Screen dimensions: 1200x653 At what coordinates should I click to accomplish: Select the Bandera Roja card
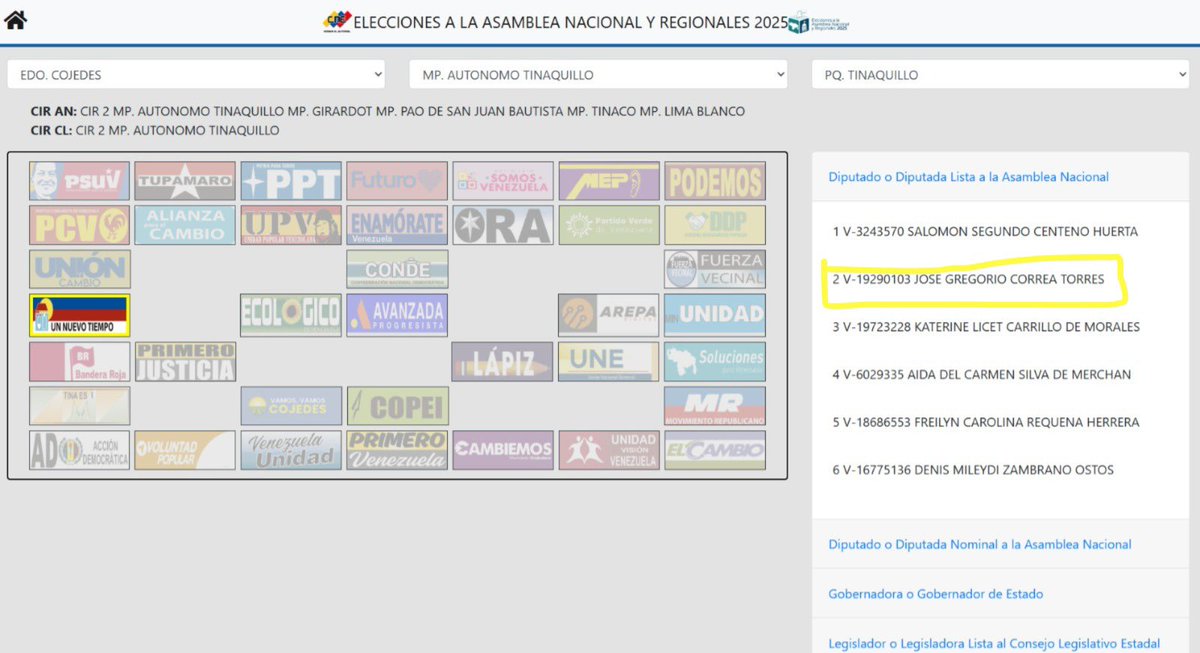pyautogui.click(x=79, y=361)
